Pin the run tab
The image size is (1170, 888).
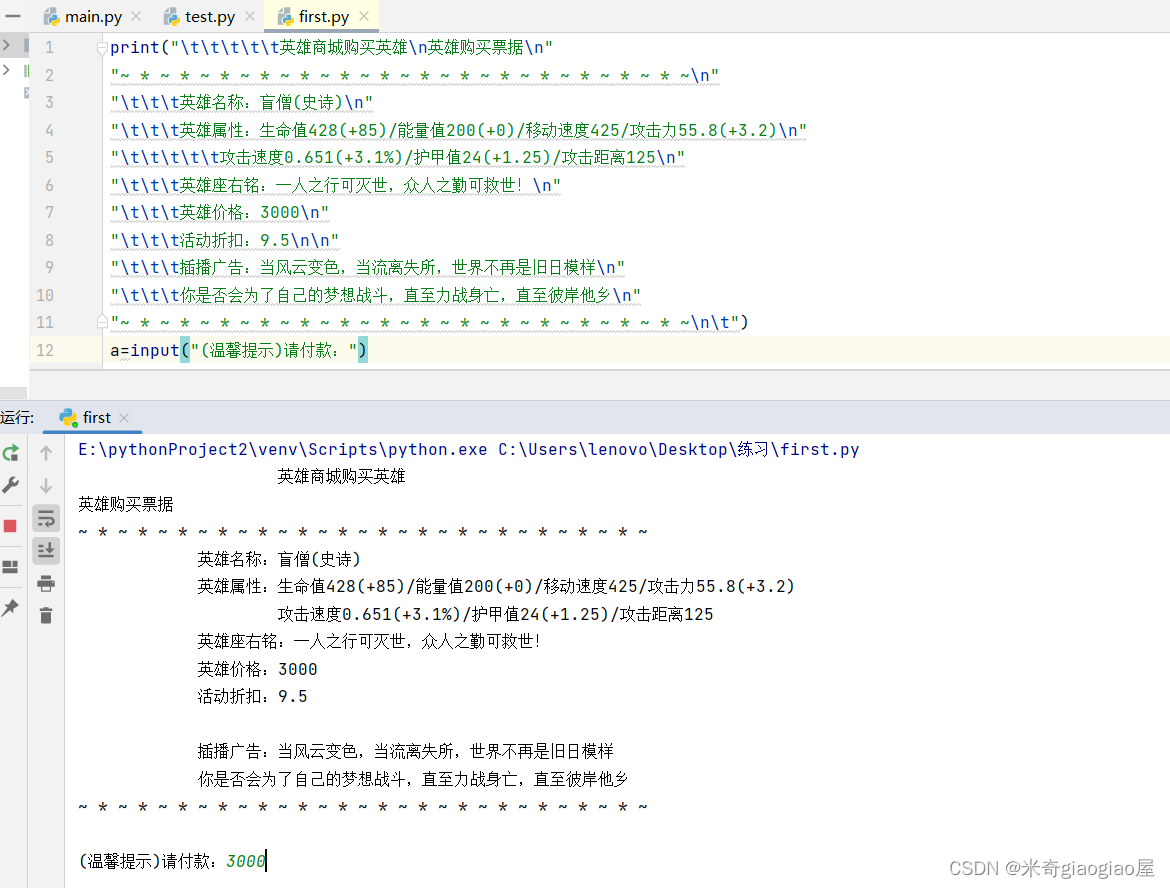coord(10,607)
